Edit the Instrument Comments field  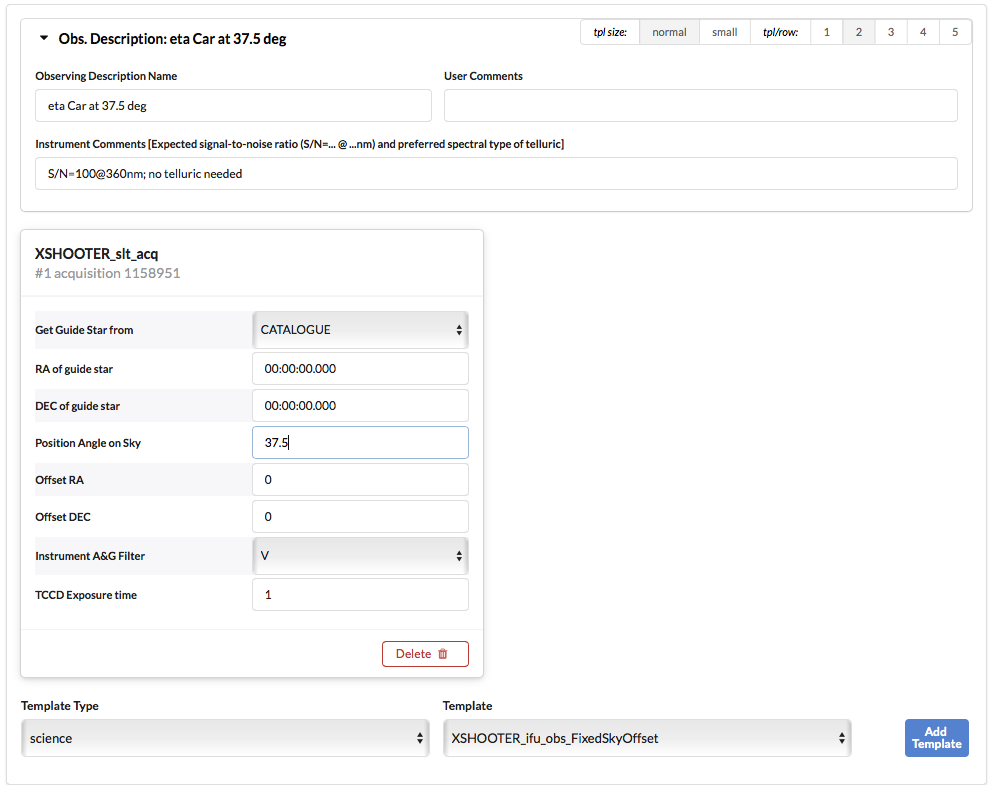coord(496,173)
